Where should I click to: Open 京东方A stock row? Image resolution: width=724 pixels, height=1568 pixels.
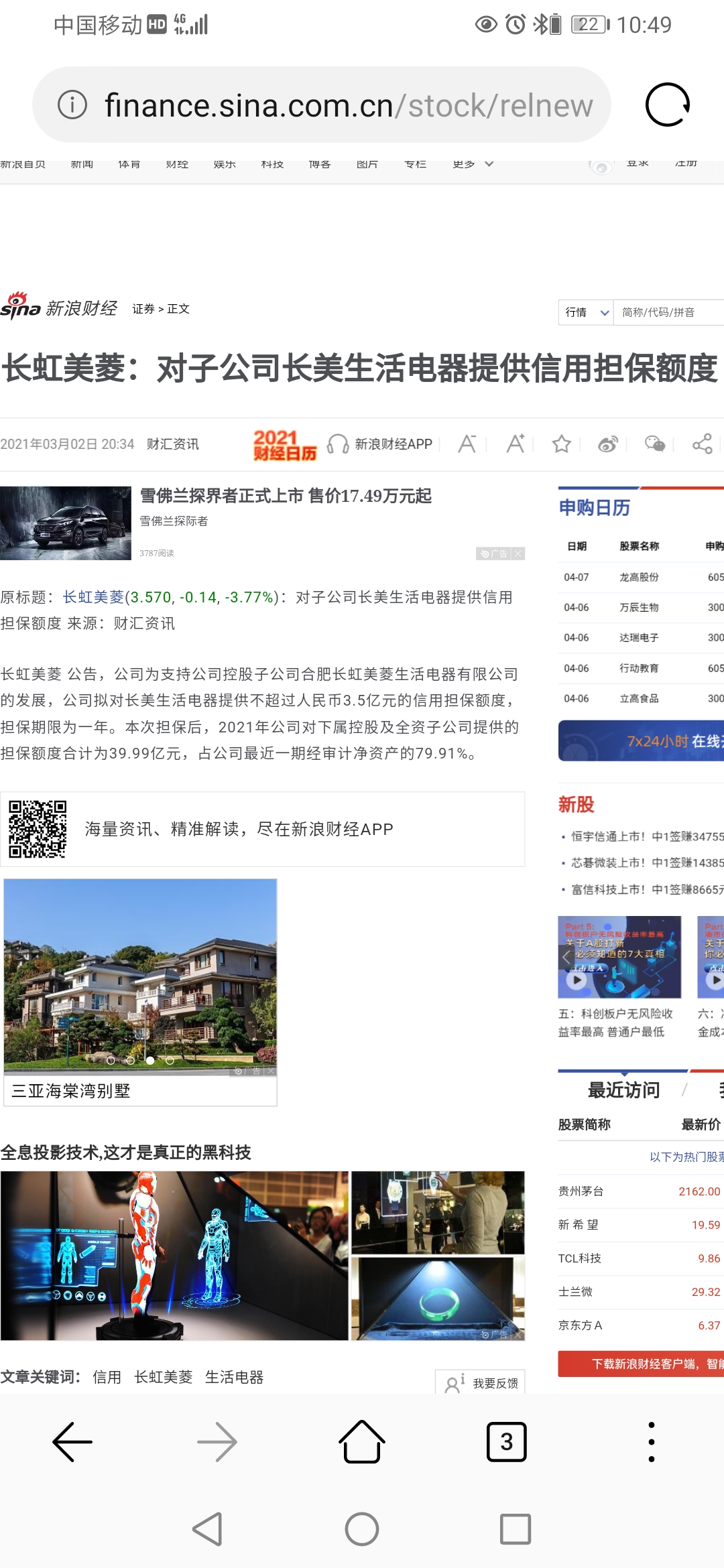point(640,1325)
